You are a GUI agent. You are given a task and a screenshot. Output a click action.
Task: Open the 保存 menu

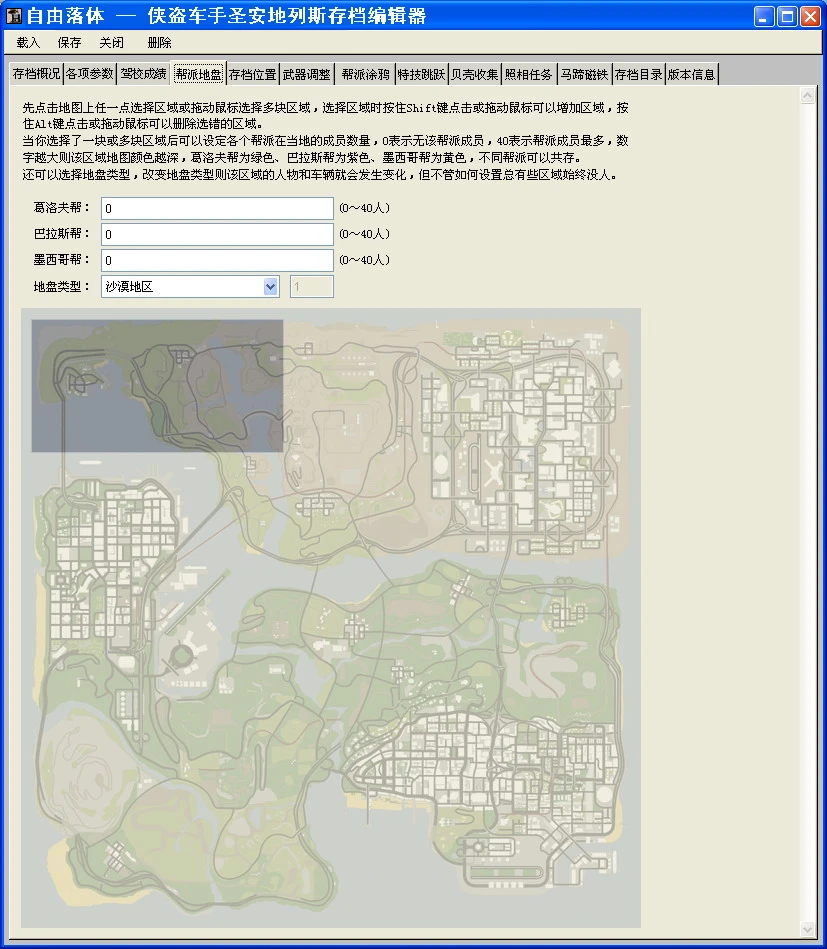[x=69, y=42]
